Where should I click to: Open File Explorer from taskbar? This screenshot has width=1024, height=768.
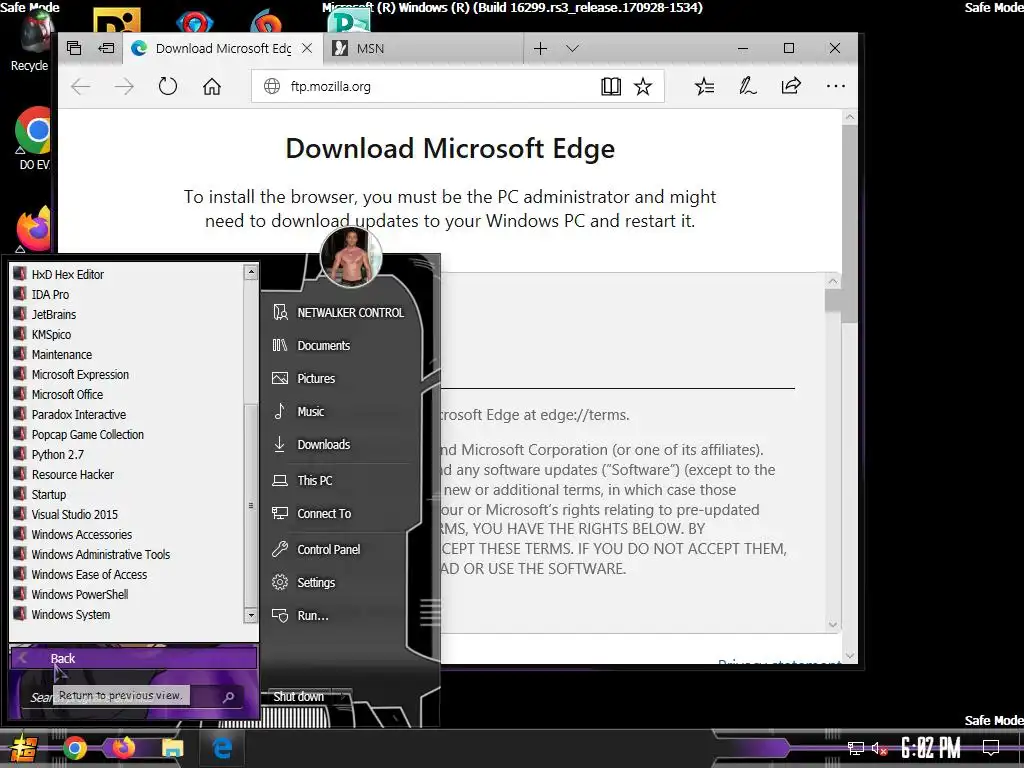[172, 748]
